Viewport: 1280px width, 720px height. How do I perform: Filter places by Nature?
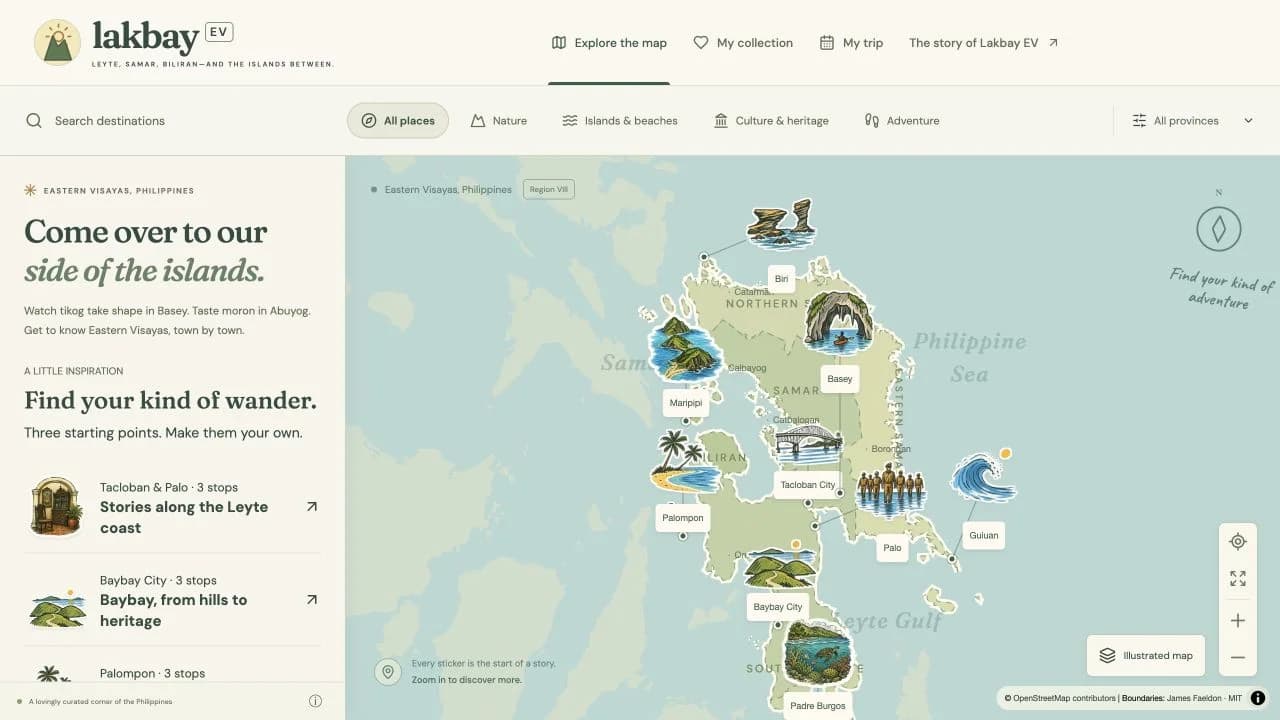[x=499, y=121]
